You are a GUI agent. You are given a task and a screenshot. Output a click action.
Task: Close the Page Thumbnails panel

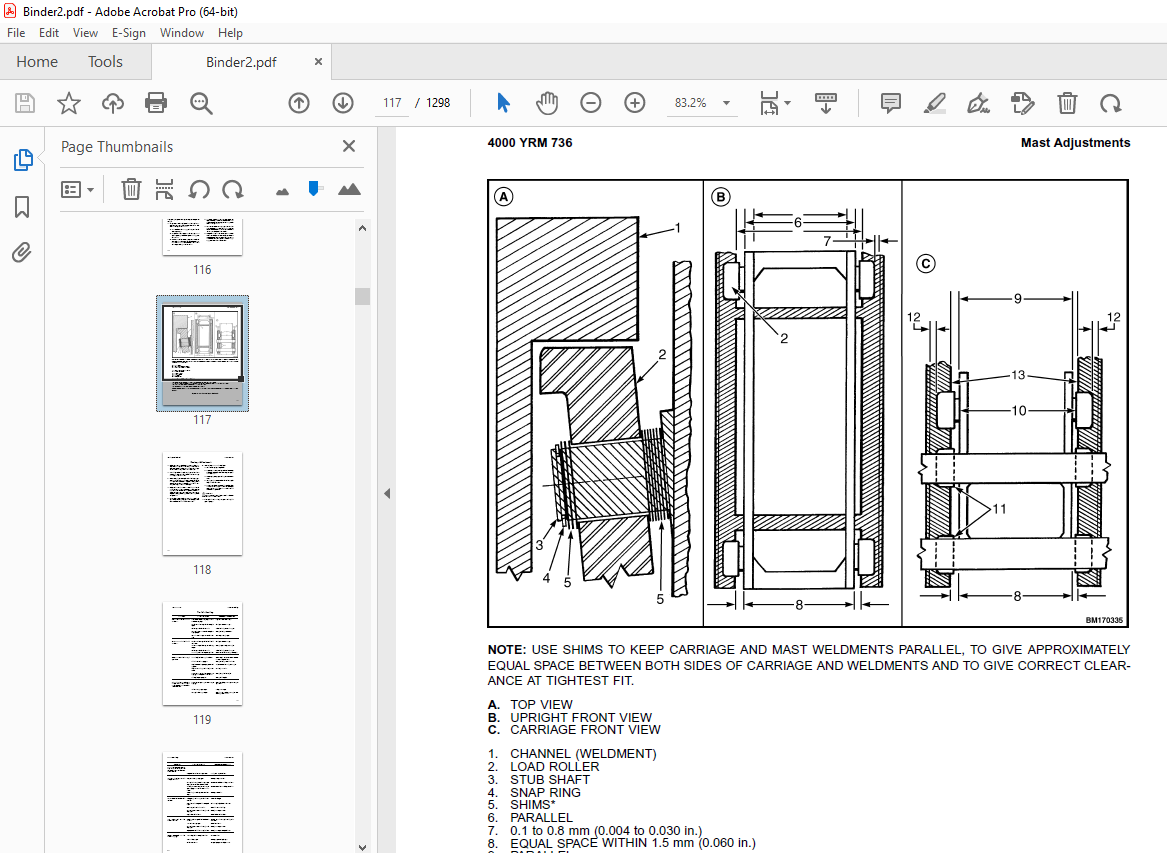point(349,146)
